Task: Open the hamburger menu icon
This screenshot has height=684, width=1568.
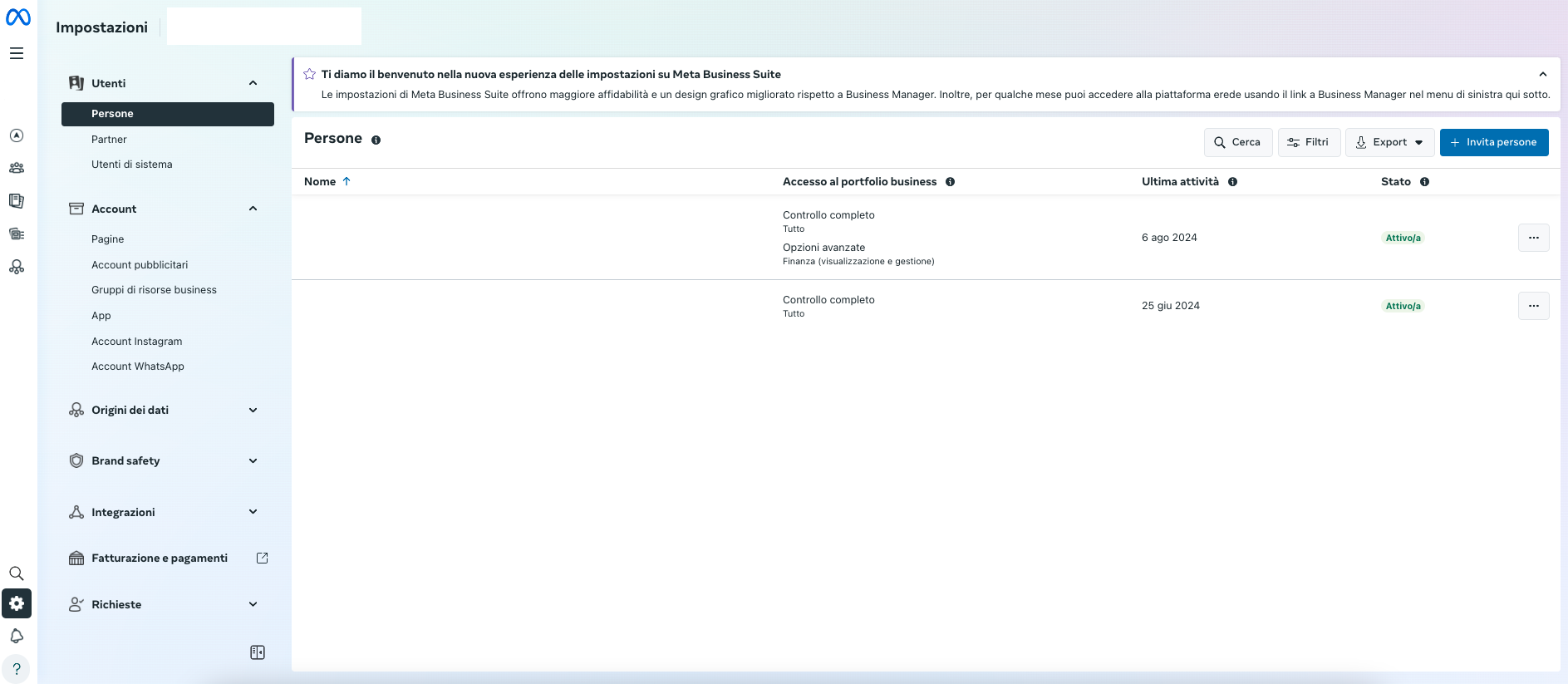Action: 17,53
